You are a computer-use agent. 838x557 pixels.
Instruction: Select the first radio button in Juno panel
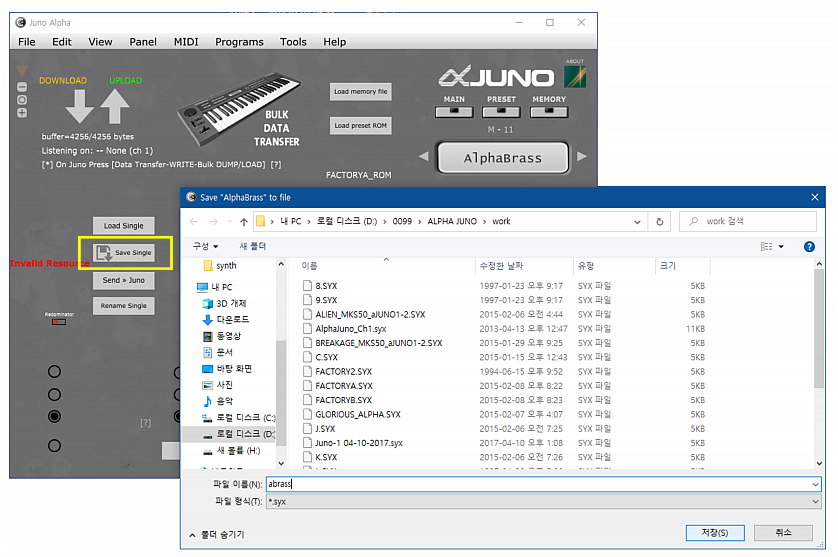(54, 372)
